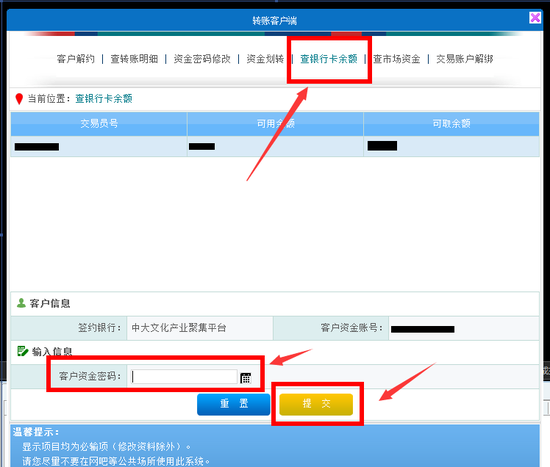This screenshot has width=550, height=467.
Task: Click the 可用余额 column header
Action: click(275, 124)
